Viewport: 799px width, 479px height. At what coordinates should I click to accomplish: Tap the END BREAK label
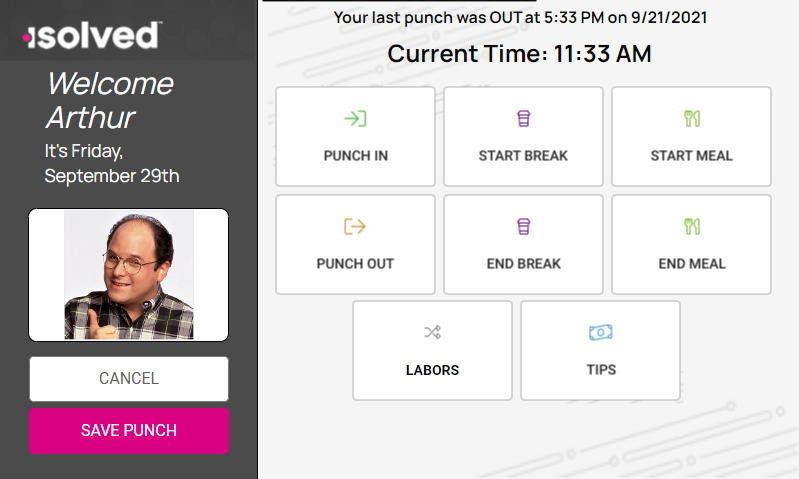pyautogui.click(x=523, y=264)
